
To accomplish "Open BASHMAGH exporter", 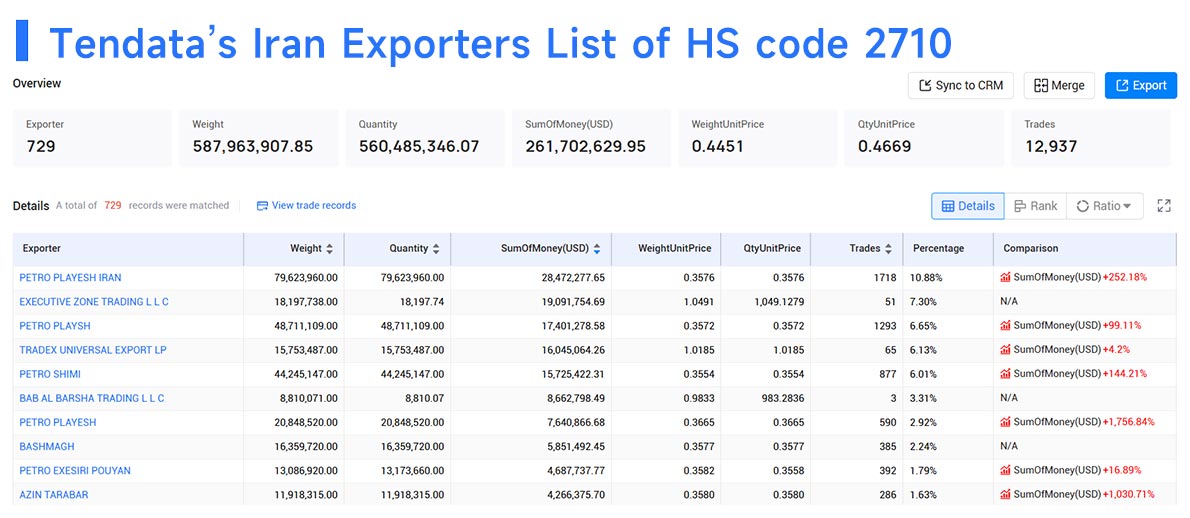I will pos(47,447).
